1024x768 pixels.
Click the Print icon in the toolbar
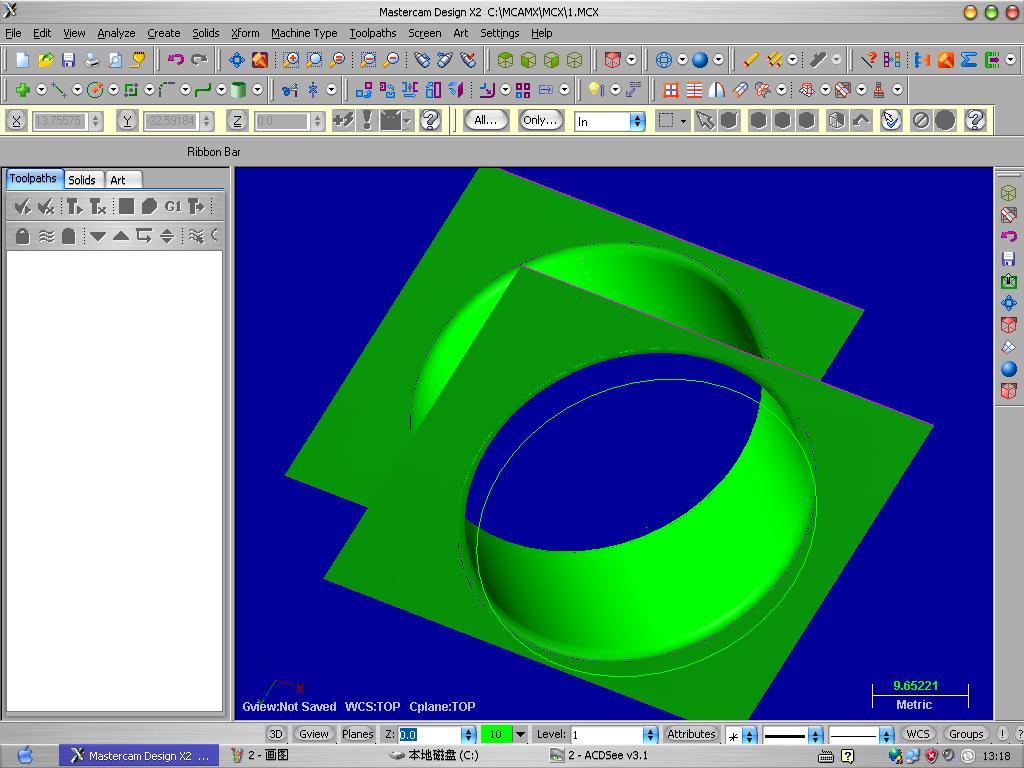pos(91,60)
